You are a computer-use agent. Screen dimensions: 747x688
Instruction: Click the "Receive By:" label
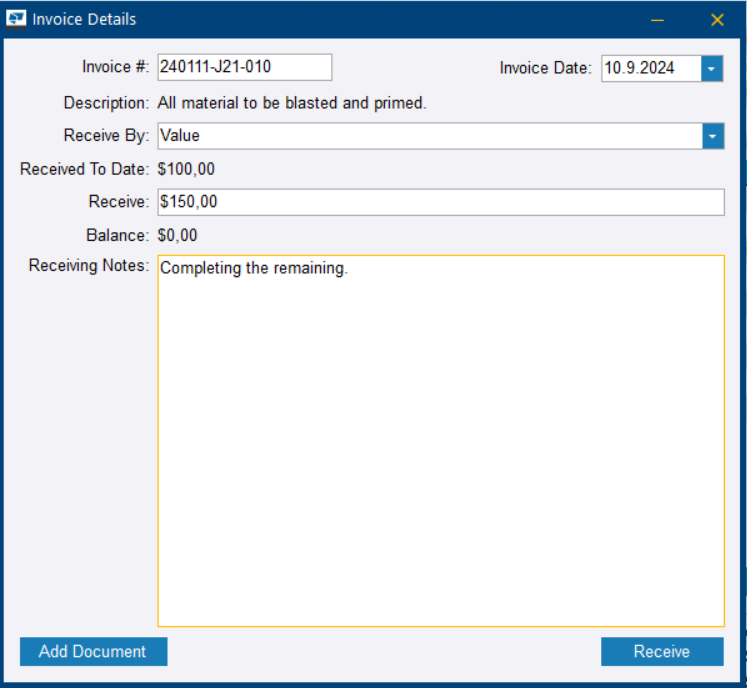107,136
